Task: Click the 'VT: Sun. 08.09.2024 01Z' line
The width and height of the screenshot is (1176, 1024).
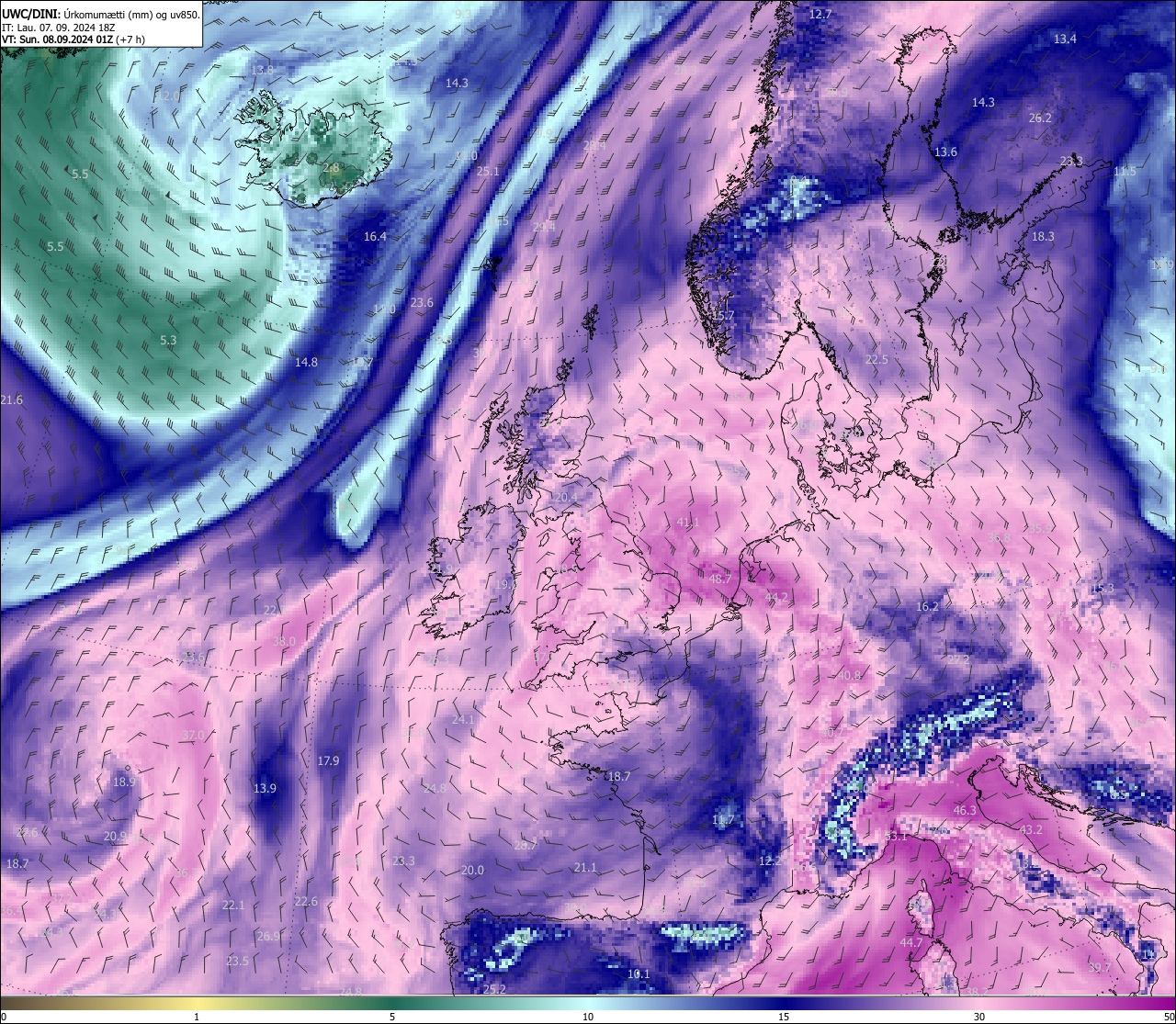Action: [56, 39]
